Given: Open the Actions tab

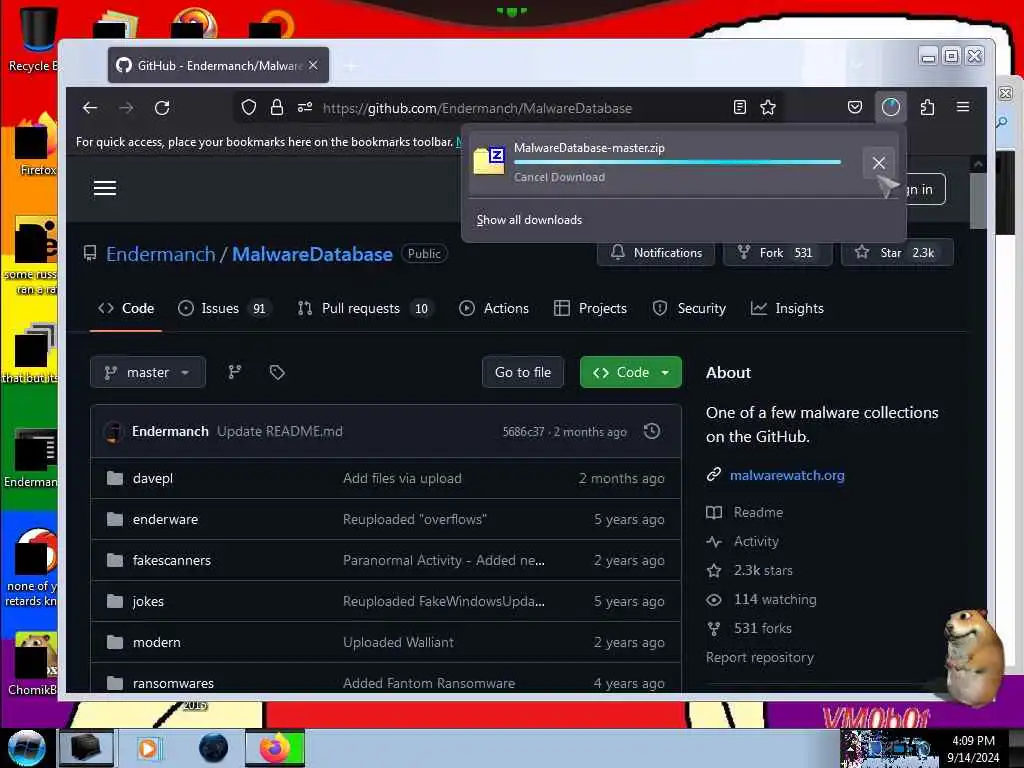Looking at the screenshot, I should [494, 308].
